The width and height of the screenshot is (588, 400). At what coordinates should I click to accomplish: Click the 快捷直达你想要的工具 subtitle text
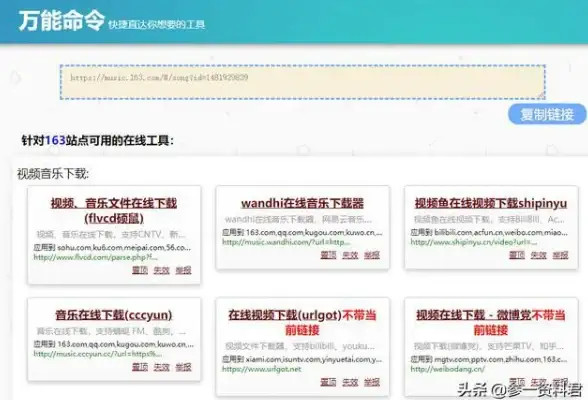click(156, 24)
